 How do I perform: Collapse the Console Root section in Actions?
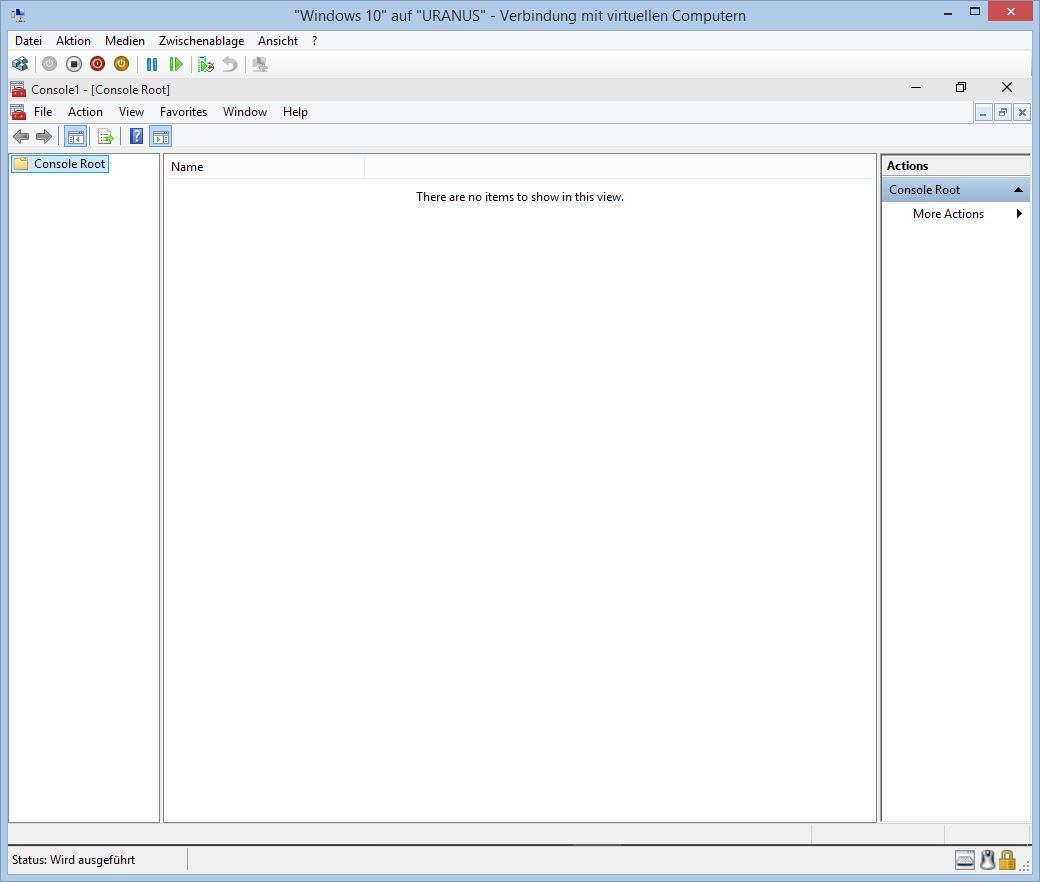click(1018, 190)
